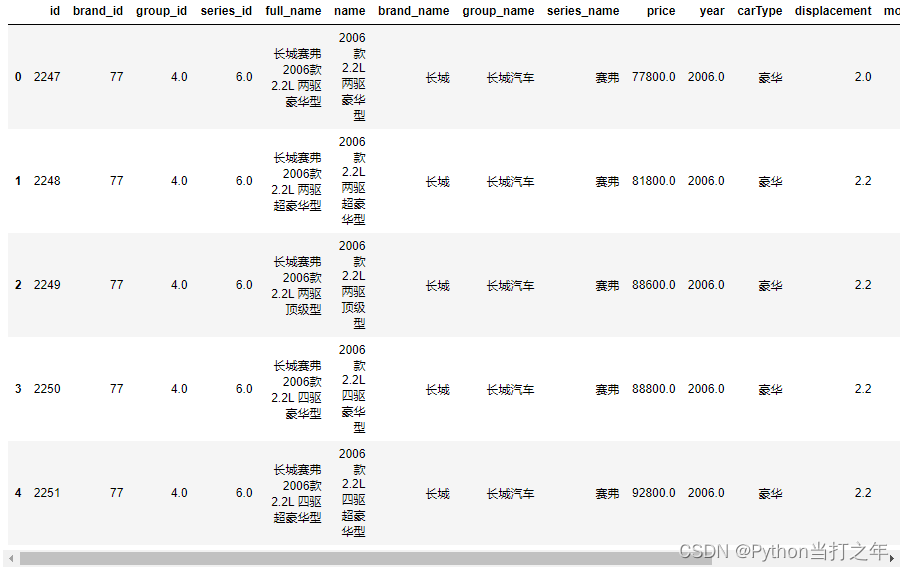This screenshot has width=904, height=571.
Task: Click row index 4
Action: click(x=18, y=493)
